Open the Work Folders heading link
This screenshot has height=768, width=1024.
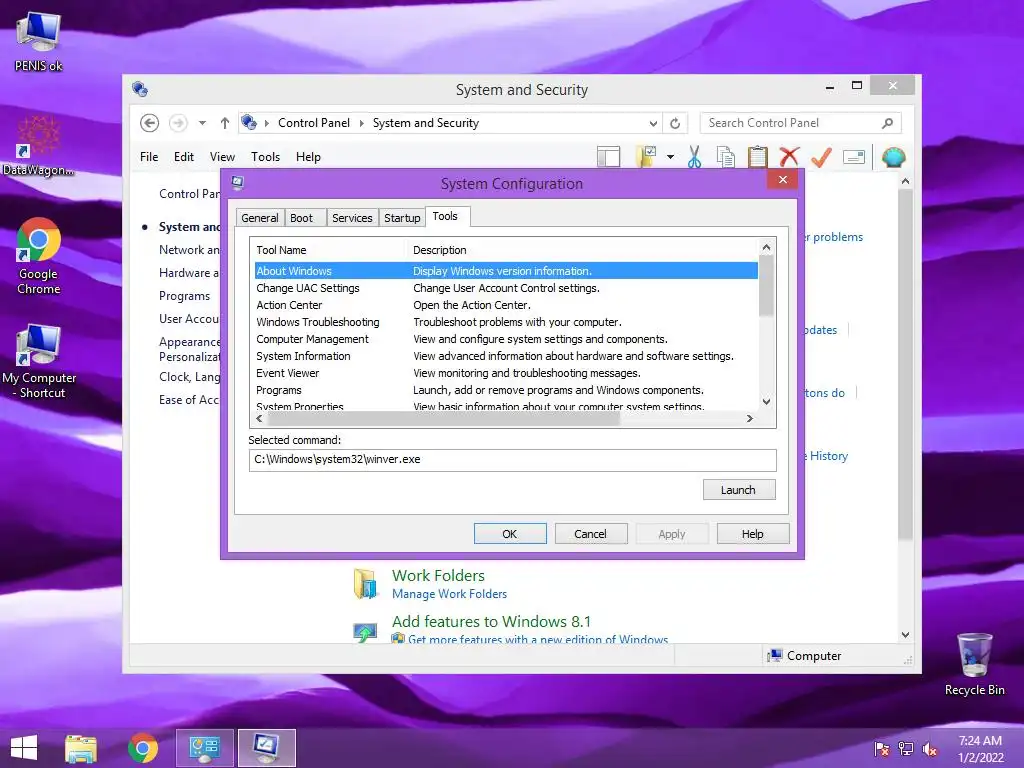coord(438,575)
